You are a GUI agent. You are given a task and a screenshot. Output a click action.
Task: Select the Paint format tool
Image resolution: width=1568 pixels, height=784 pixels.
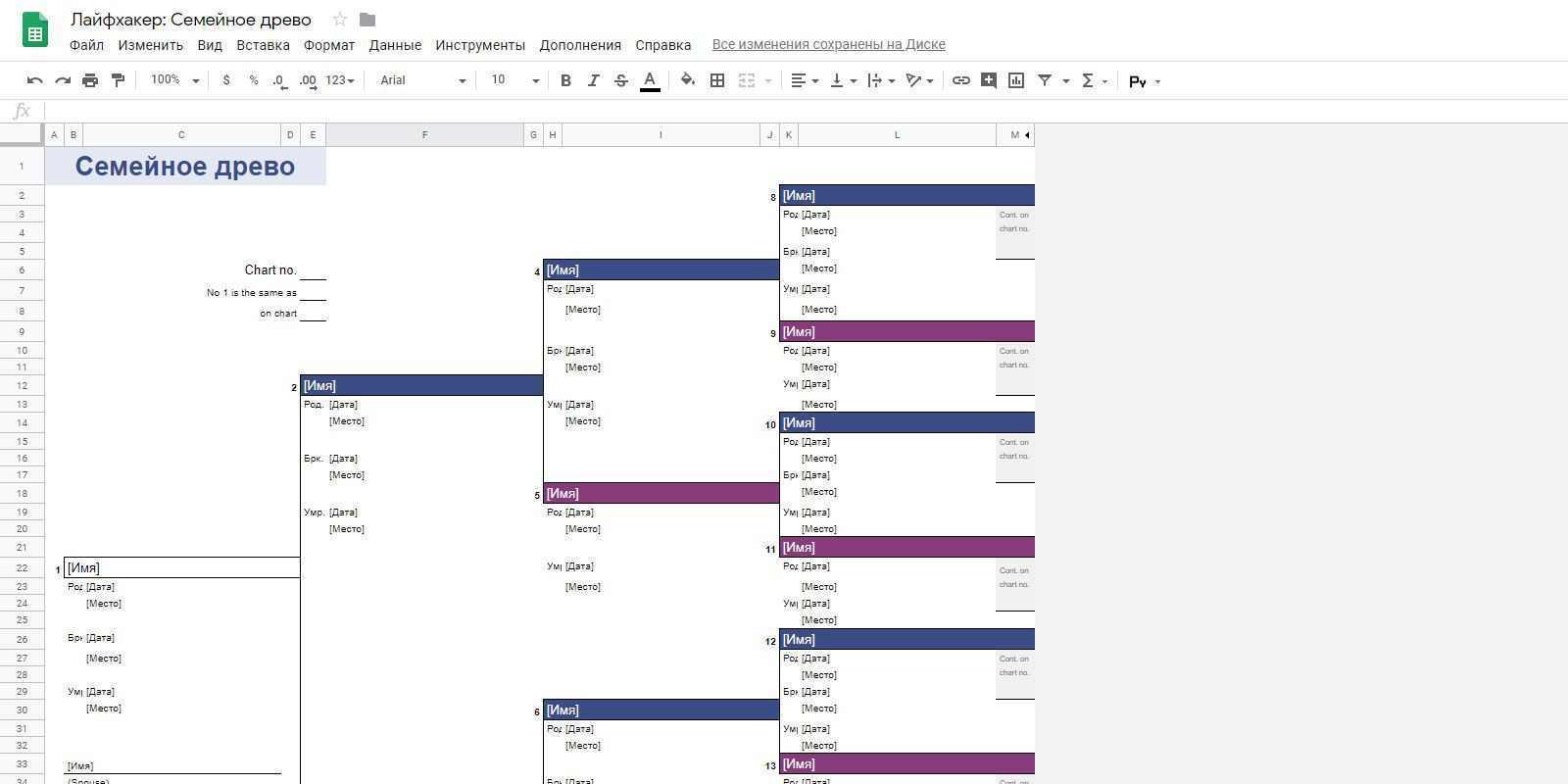click(x=118, y=80)
